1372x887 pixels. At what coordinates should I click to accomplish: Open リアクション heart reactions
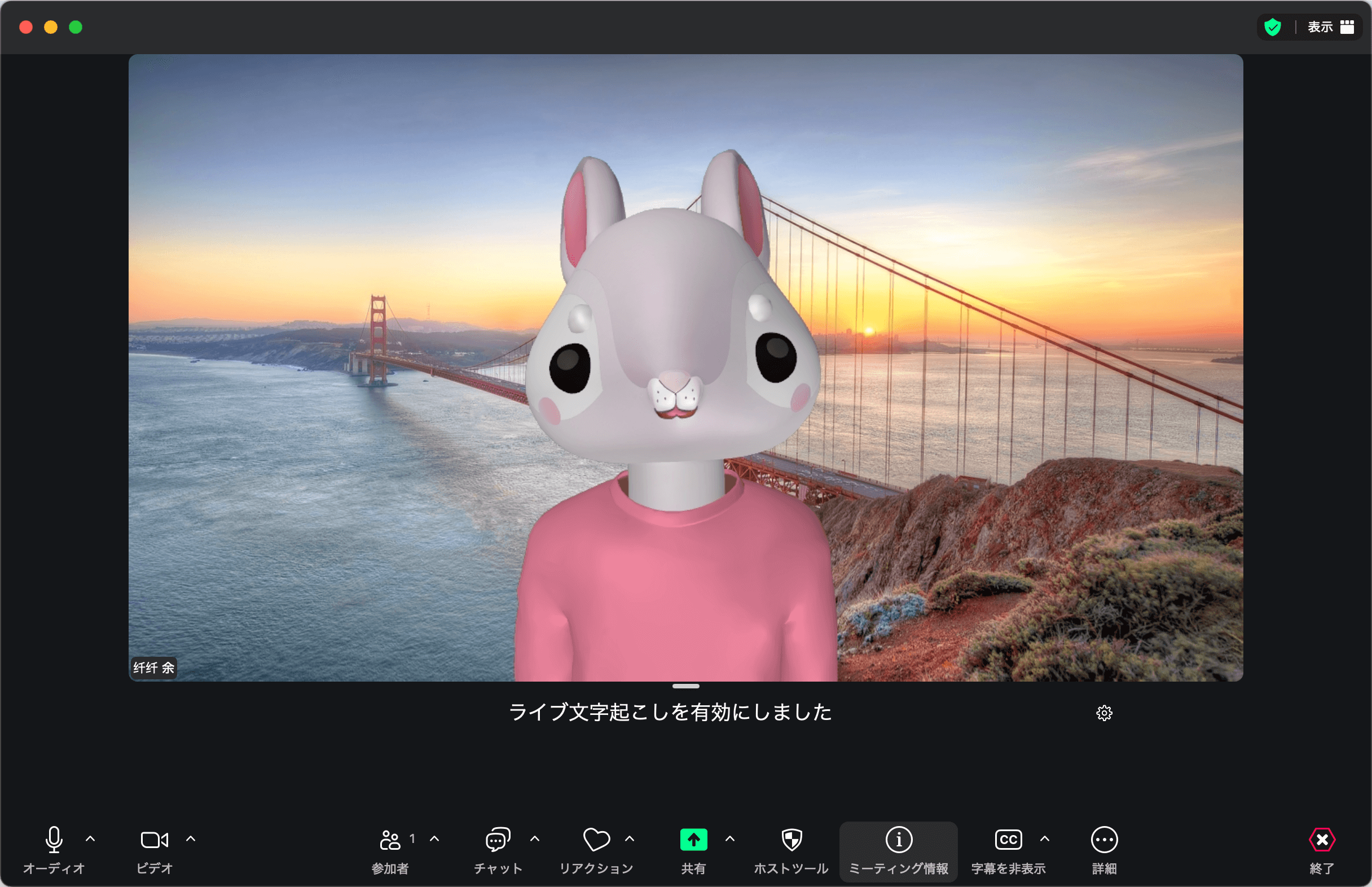click(596, 840)
